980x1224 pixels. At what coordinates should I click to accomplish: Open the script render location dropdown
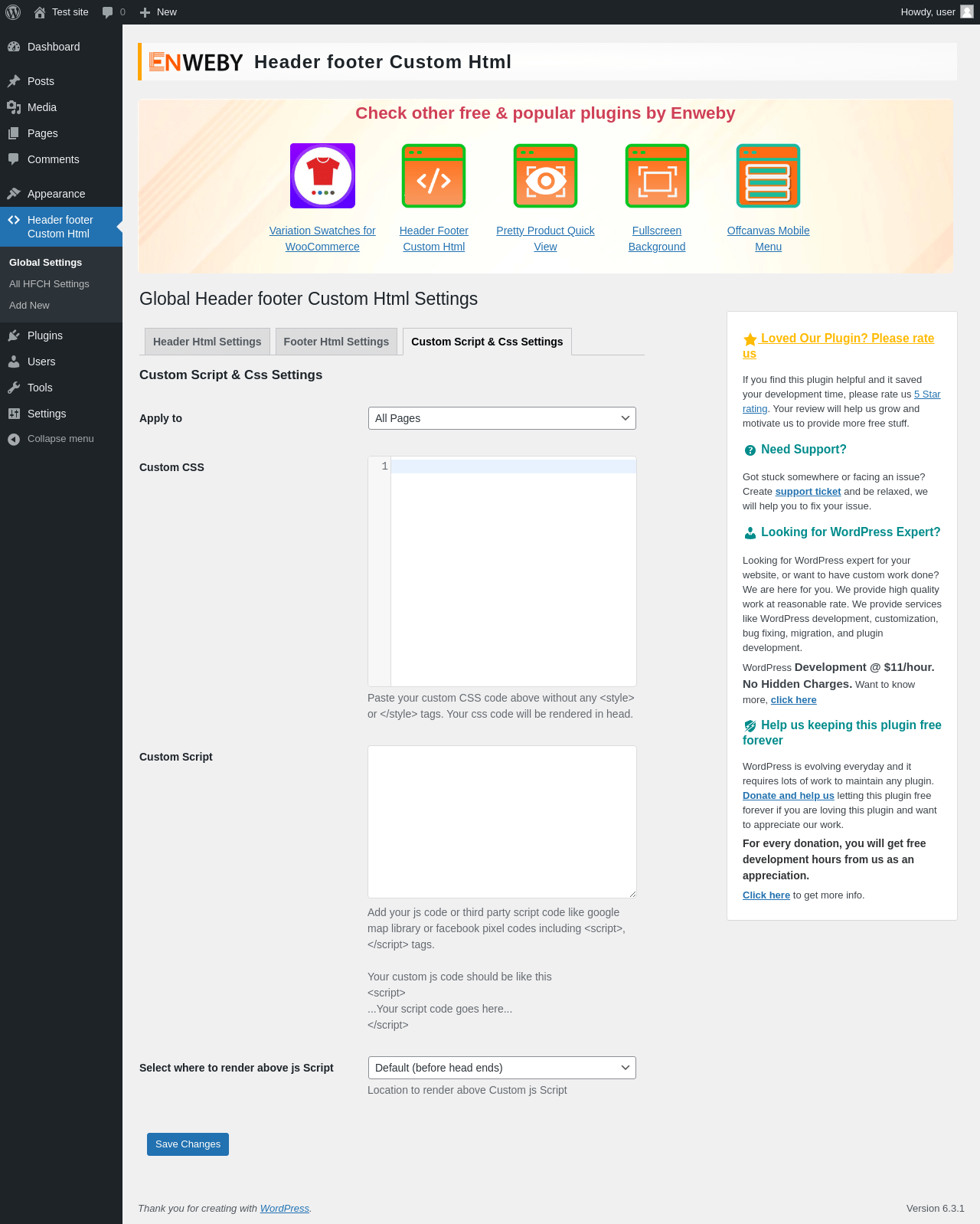click(x=502, y=1068)
